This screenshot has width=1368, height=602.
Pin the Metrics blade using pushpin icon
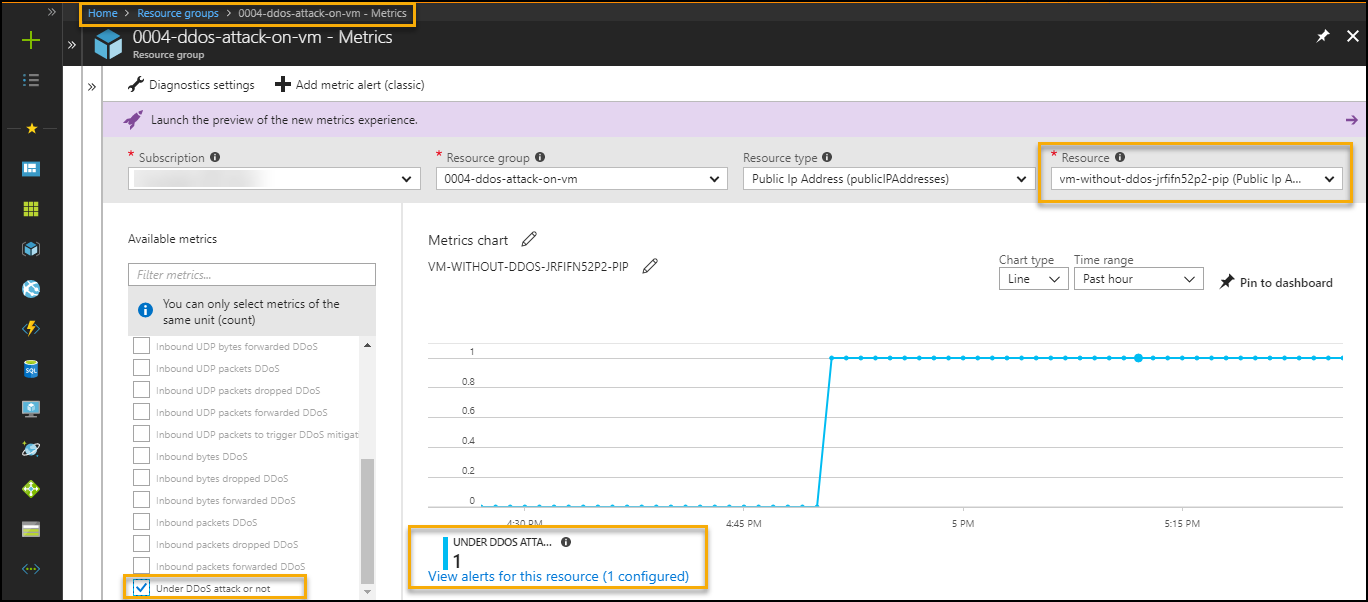tap(1322, 37)
